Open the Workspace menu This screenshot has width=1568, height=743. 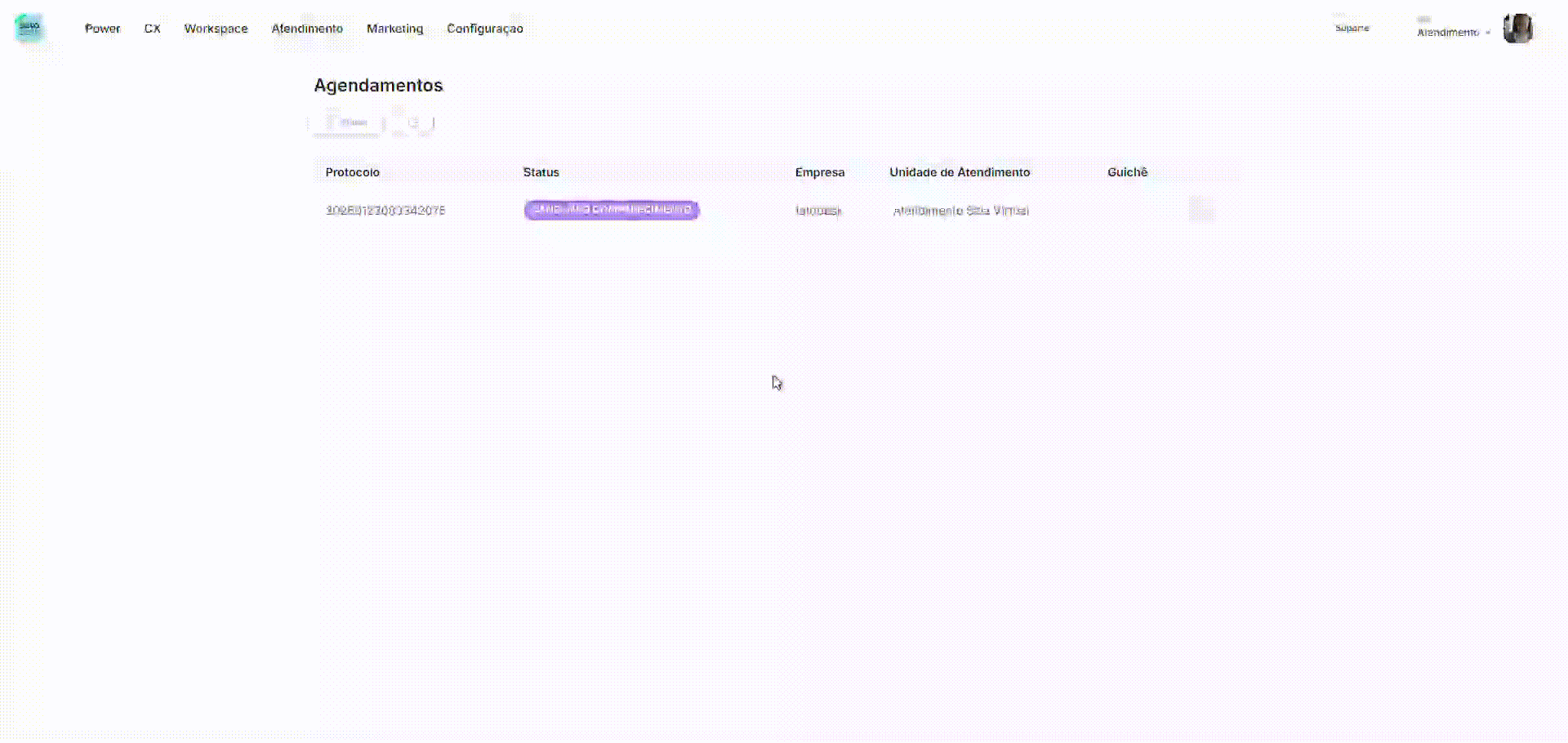pos(216,29)
